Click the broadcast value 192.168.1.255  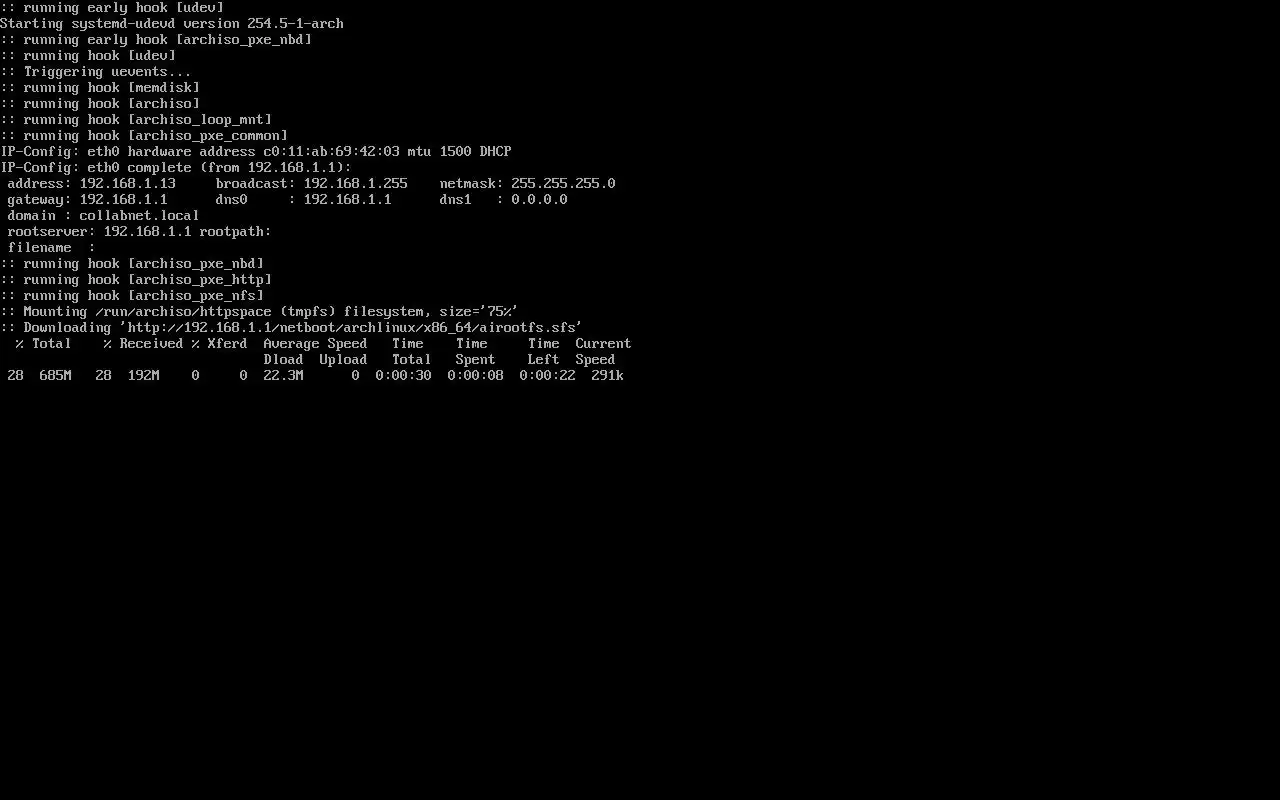tap(355, 183)
